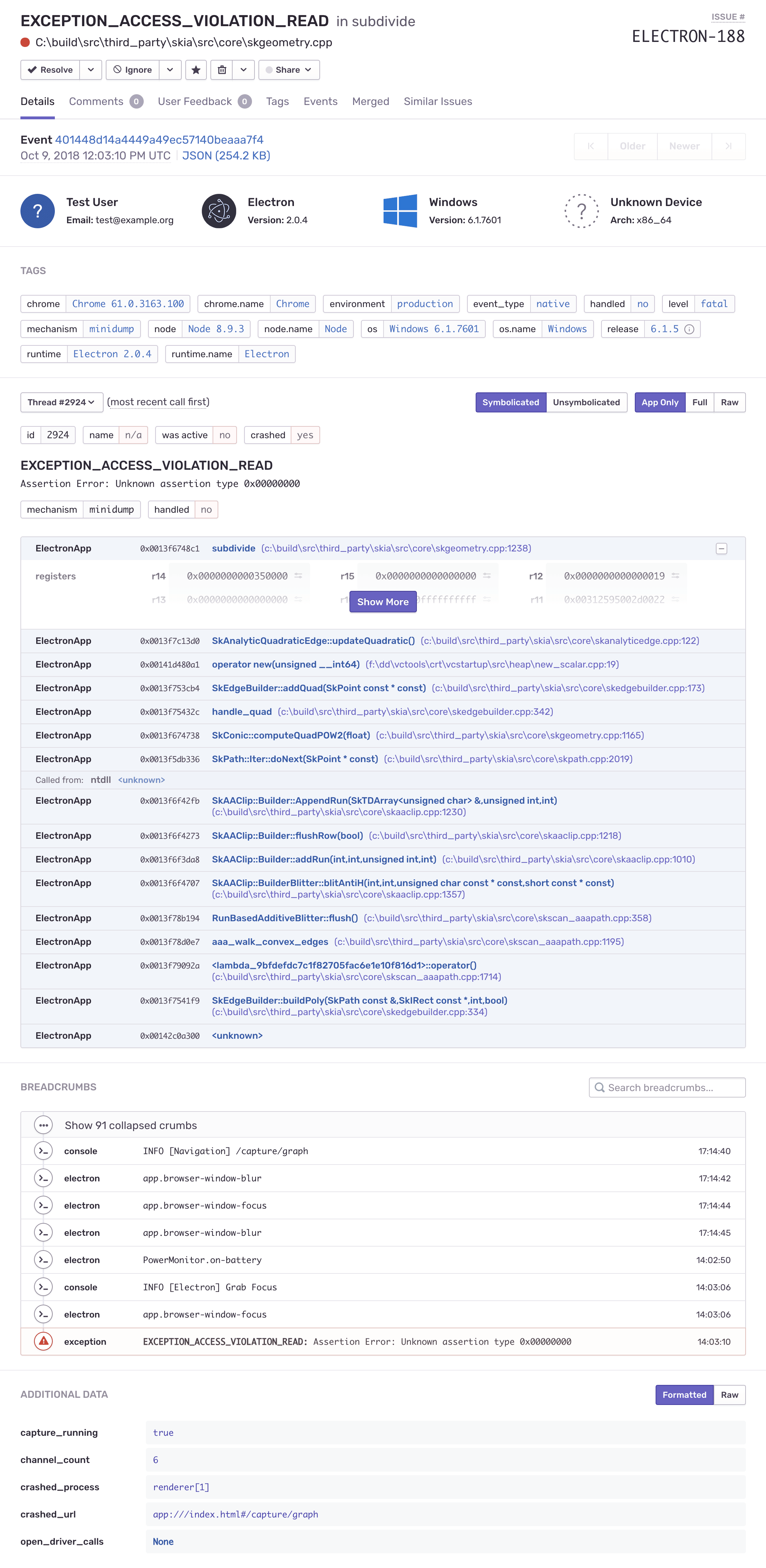Open the Resolve options dropdown arrow
Viewport: 766px width, 1568px height.
tap(91, 70)
